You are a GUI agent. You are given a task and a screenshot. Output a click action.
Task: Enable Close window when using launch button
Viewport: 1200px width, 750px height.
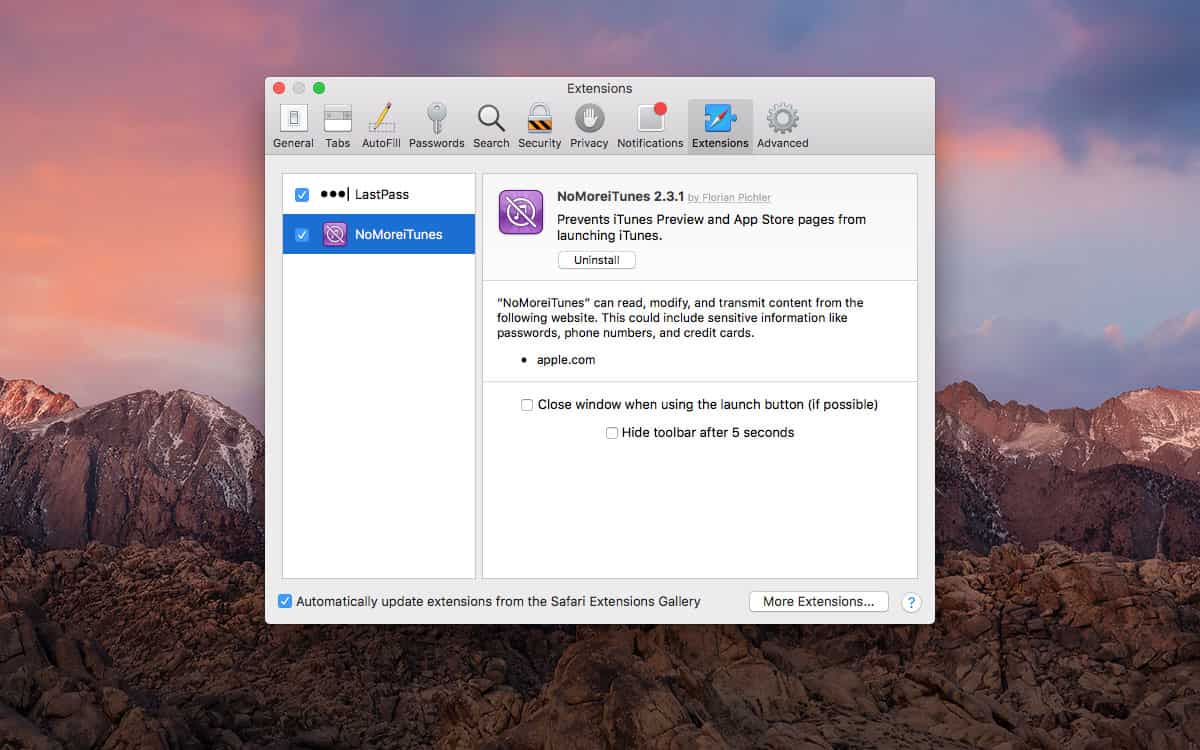click(527, 405)
